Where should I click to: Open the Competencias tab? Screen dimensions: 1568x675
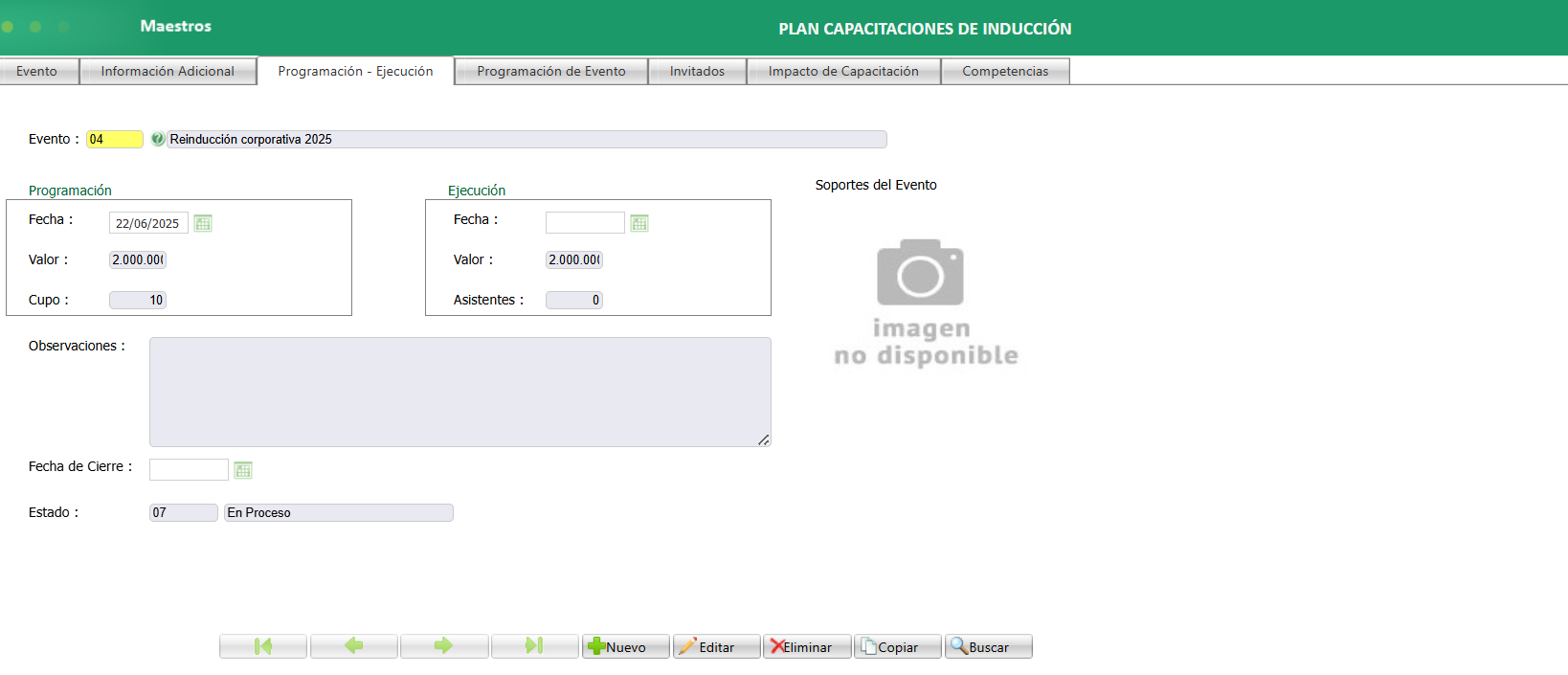click(1005, 72)
